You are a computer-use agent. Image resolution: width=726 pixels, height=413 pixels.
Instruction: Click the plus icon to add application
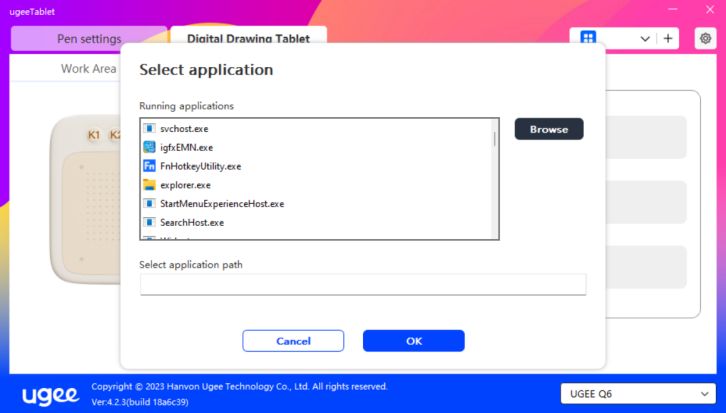coord(668,38)
